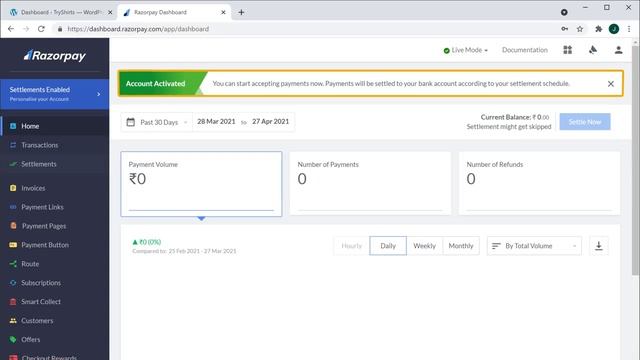Click the Subscriptions icon
This screenshot has width=640, height=360.
click(x=13, y=282)
